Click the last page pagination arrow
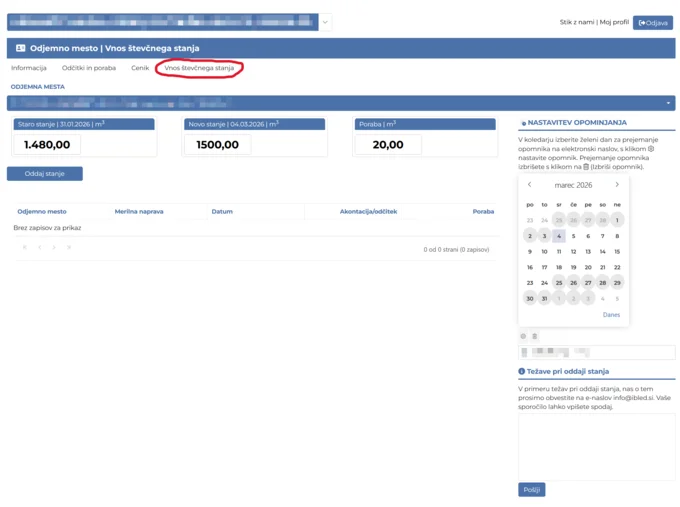 [69, 248]
